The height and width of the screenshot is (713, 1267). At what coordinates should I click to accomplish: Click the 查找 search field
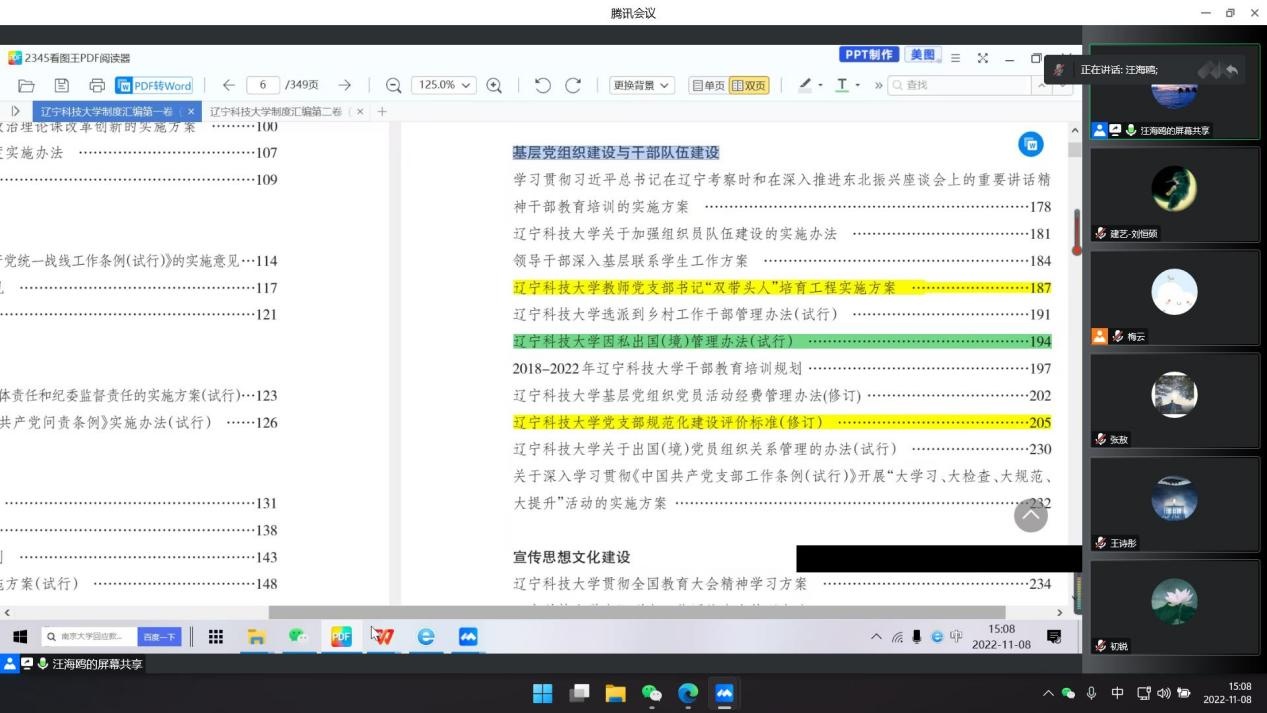pyautogui.click(x=960, y=86)
